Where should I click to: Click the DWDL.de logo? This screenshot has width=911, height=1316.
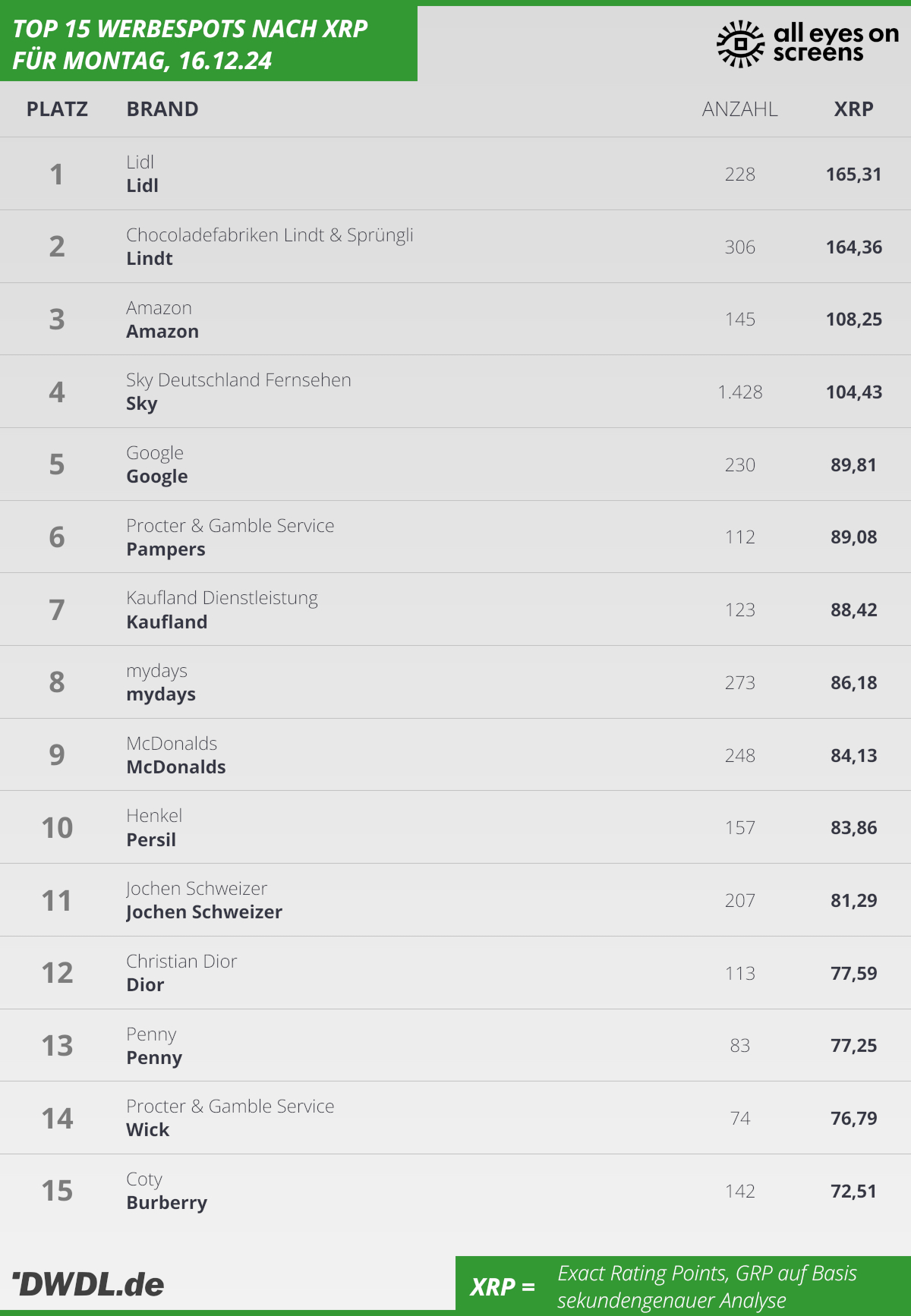[x=88, y=1284]
